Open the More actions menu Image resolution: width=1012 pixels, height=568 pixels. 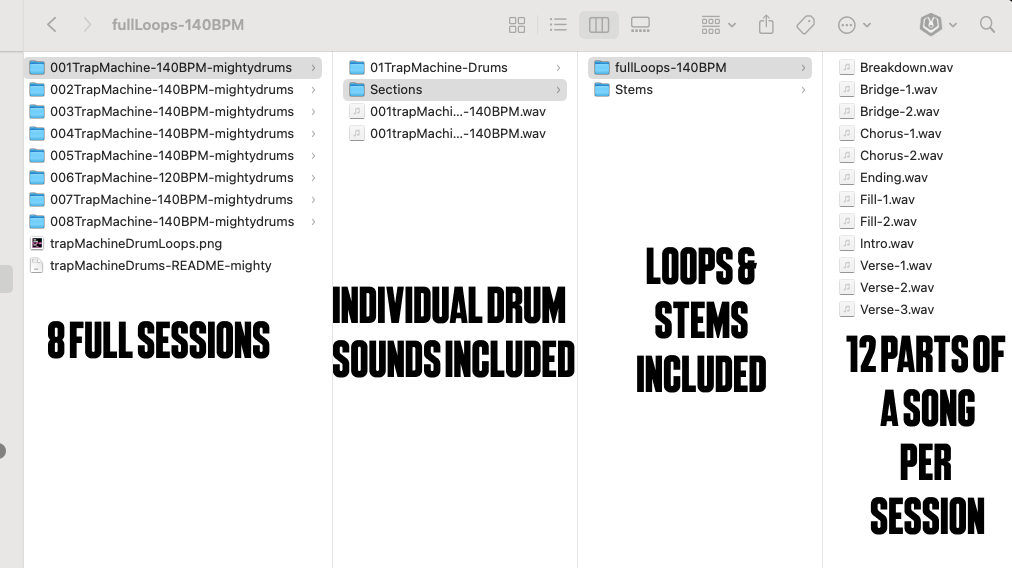pyautogui.click(x=853, y=25)
